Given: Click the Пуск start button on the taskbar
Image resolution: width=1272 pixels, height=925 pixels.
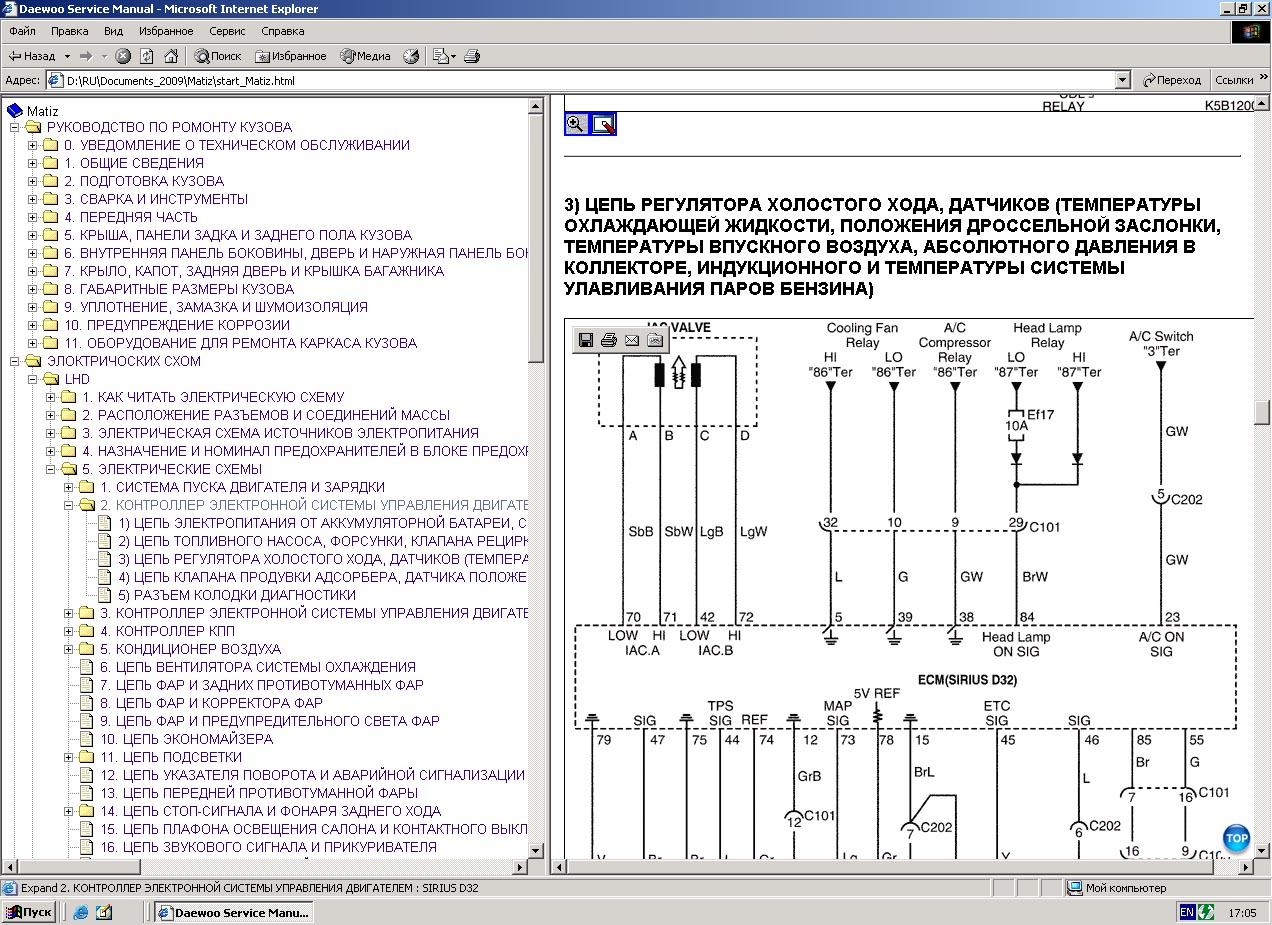Looking at the screenshot, I should (29, 912).
